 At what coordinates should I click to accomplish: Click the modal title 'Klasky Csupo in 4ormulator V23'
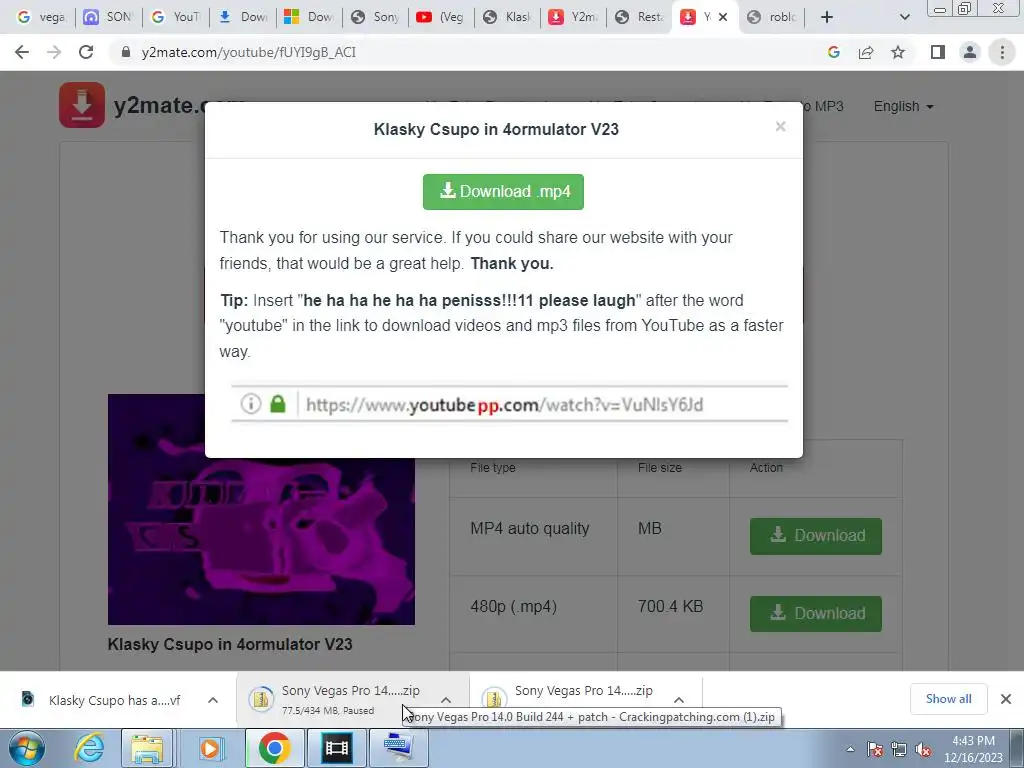(x=496, y=129)
